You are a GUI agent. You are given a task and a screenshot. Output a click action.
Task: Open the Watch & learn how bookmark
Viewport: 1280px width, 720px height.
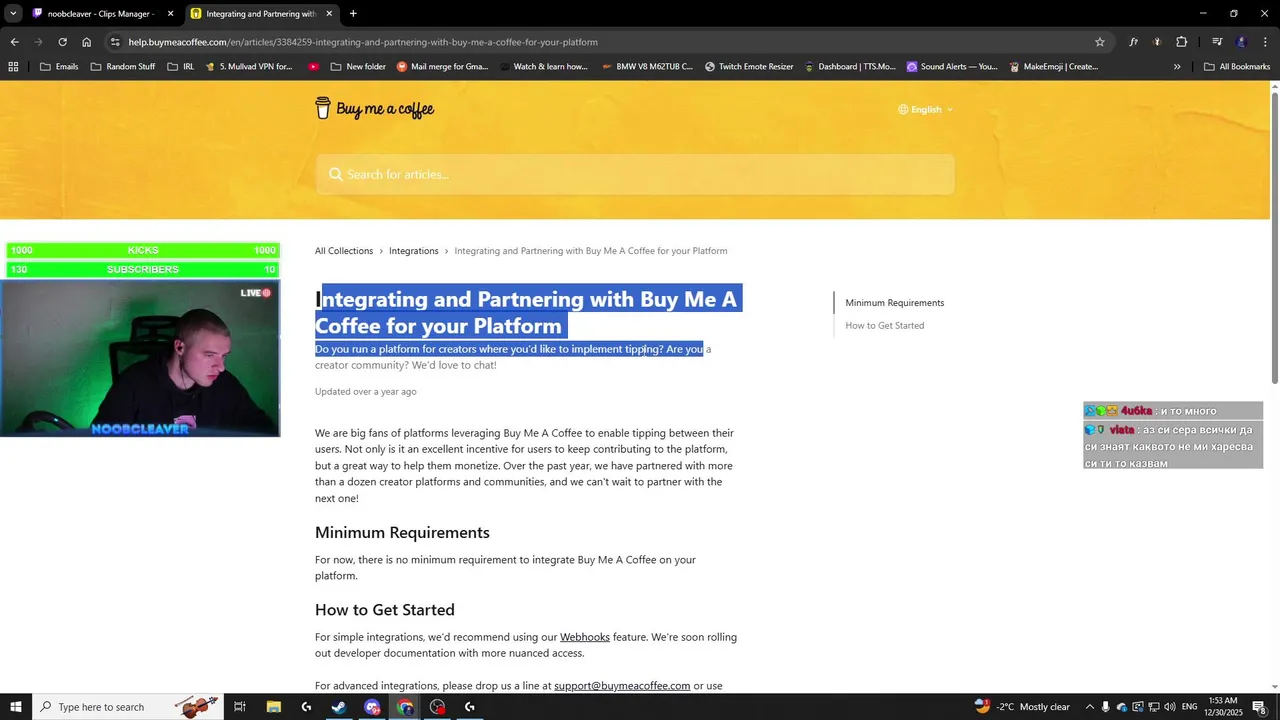point(542,67)
